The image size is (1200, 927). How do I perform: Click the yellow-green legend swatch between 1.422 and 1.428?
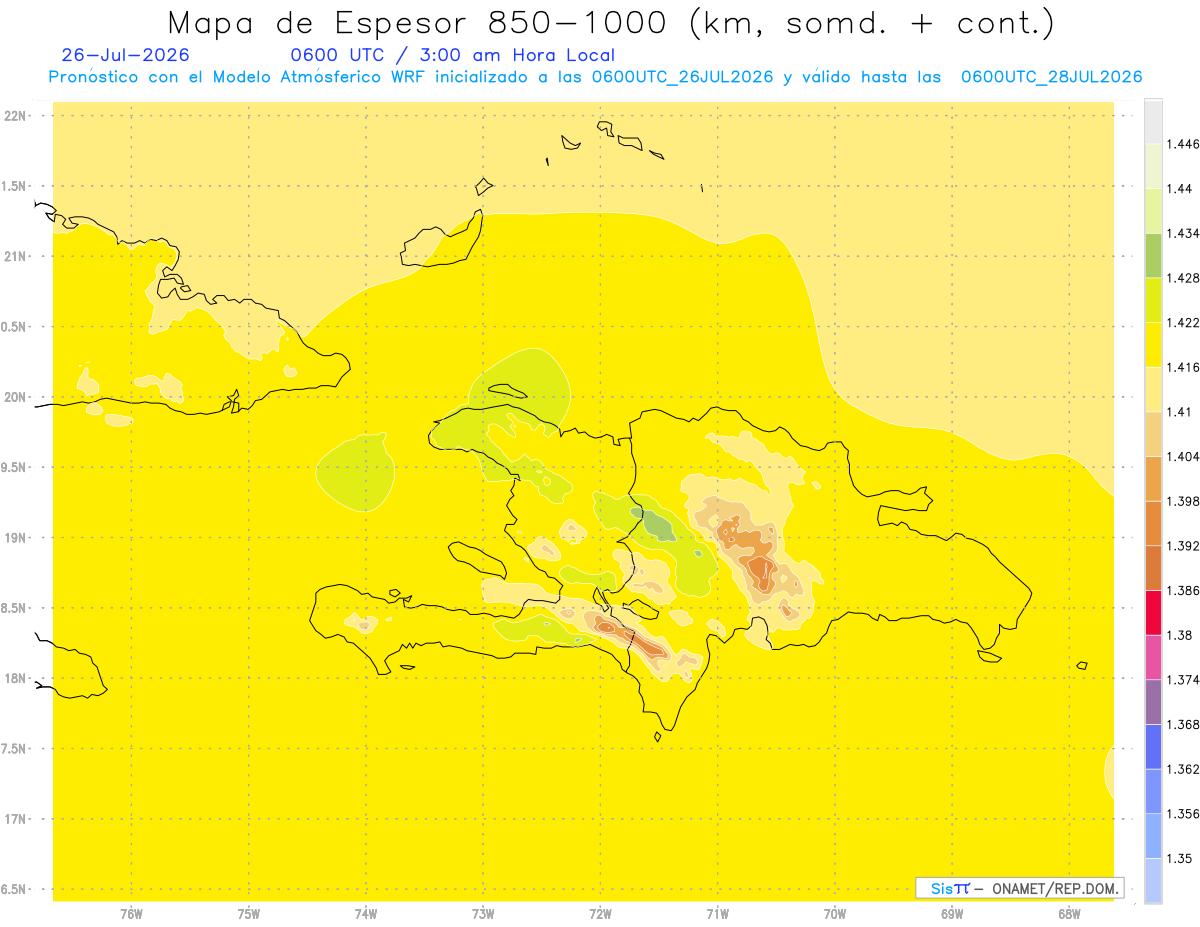(1153, 300)
